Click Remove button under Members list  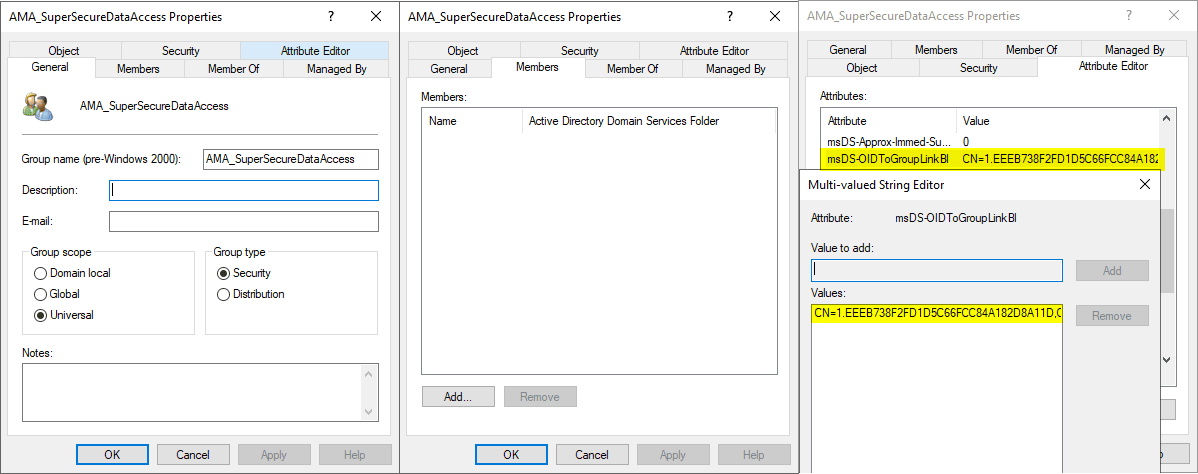click(539, 397)
